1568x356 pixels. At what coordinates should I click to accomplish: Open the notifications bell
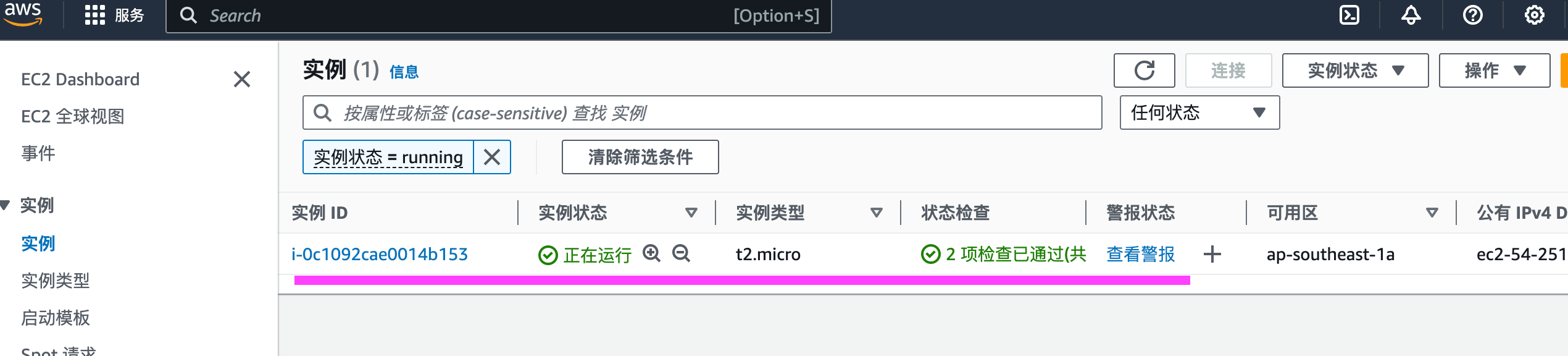click(x=1411, y=15)
